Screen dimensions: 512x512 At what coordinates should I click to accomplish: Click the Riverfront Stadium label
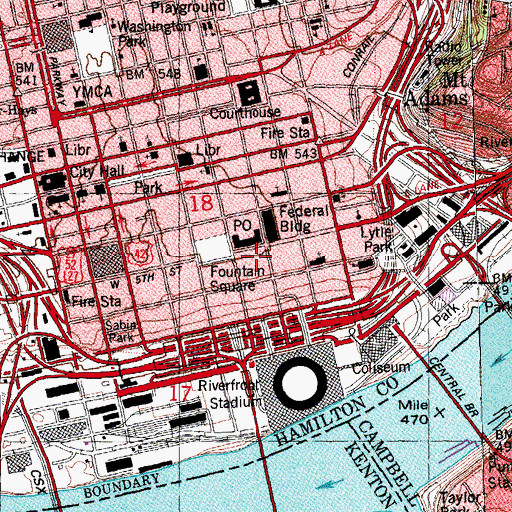(230, 394)
